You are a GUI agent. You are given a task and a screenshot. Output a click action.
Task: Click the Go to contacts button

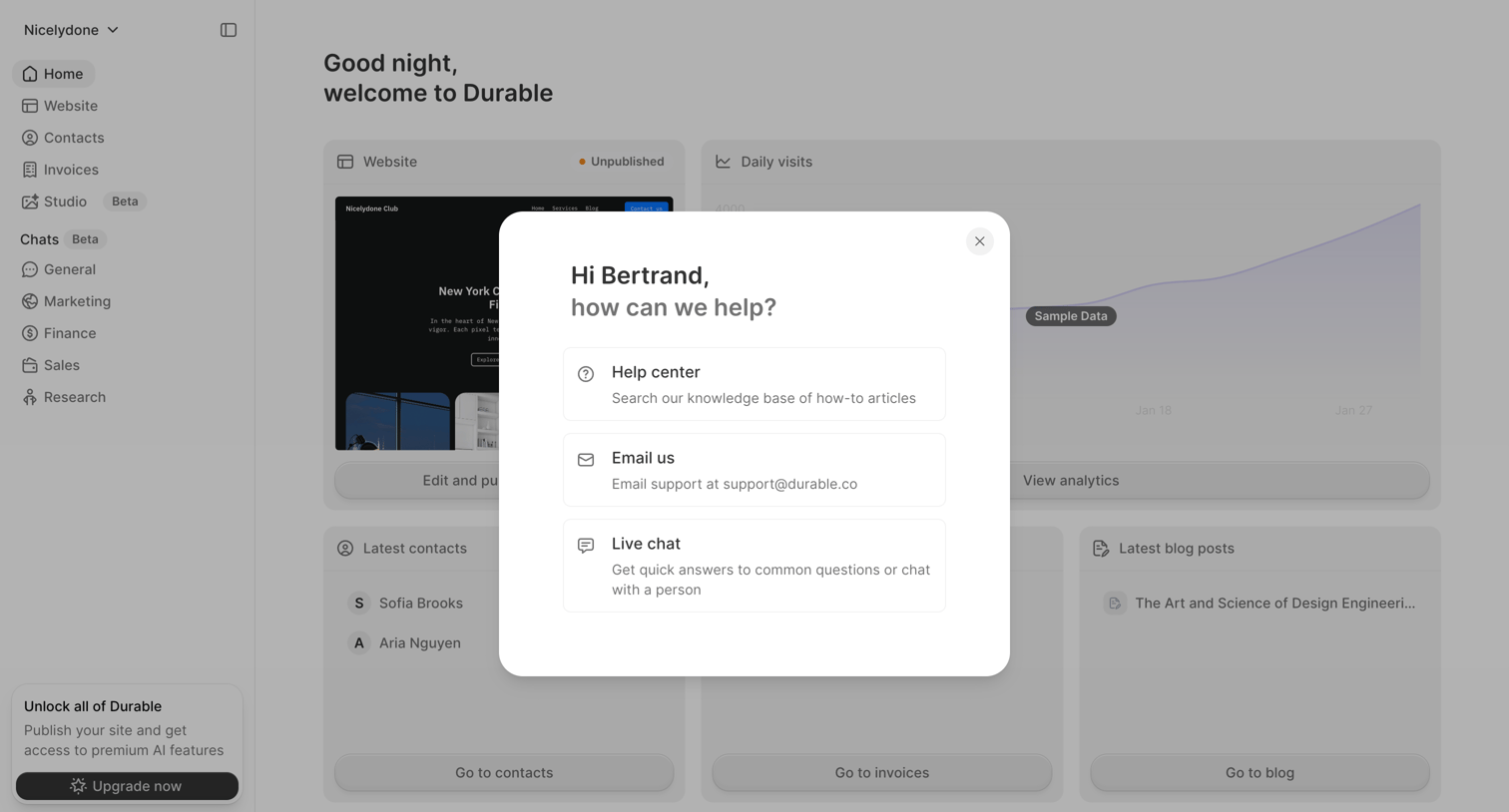pos(504,772)
